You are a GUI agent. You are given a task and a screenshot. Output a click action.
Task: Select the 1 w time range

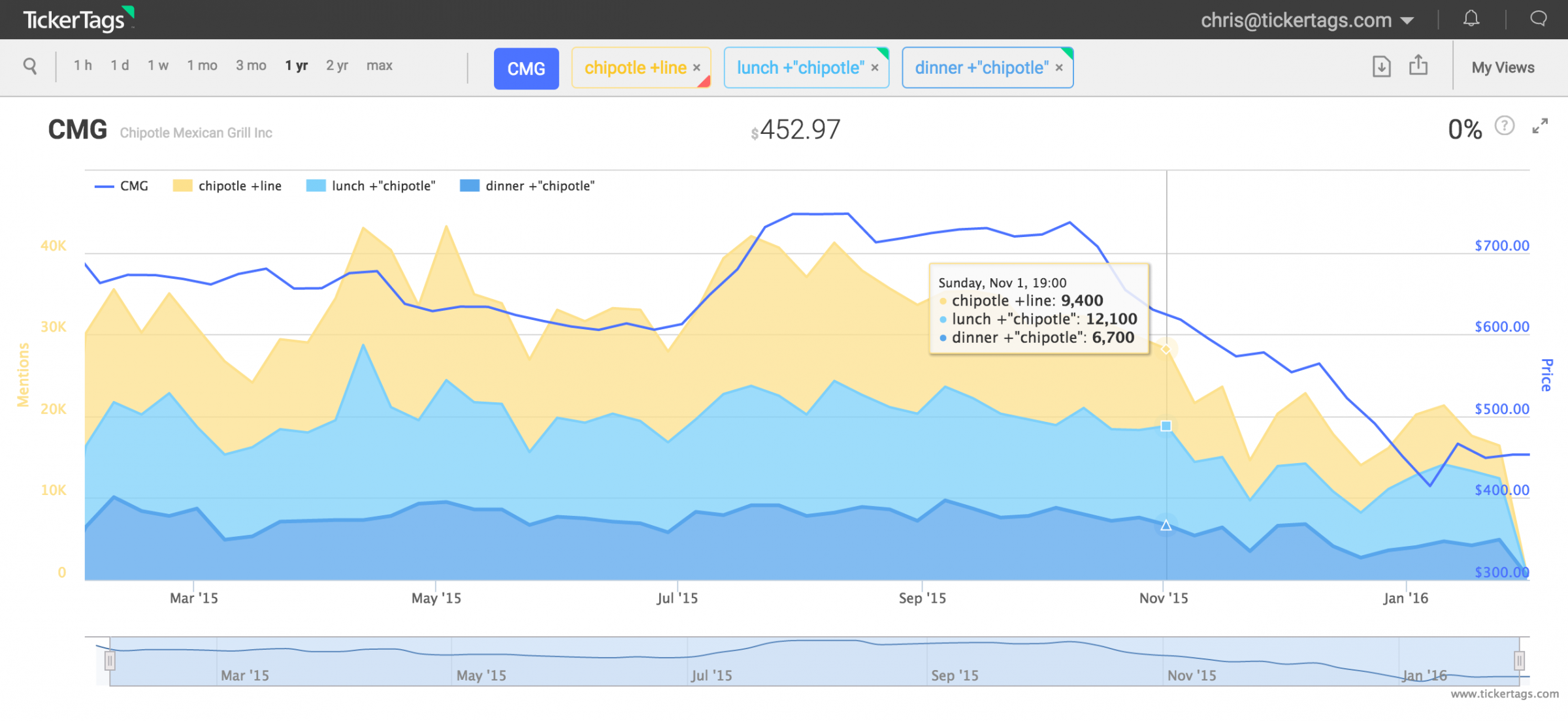157,65
